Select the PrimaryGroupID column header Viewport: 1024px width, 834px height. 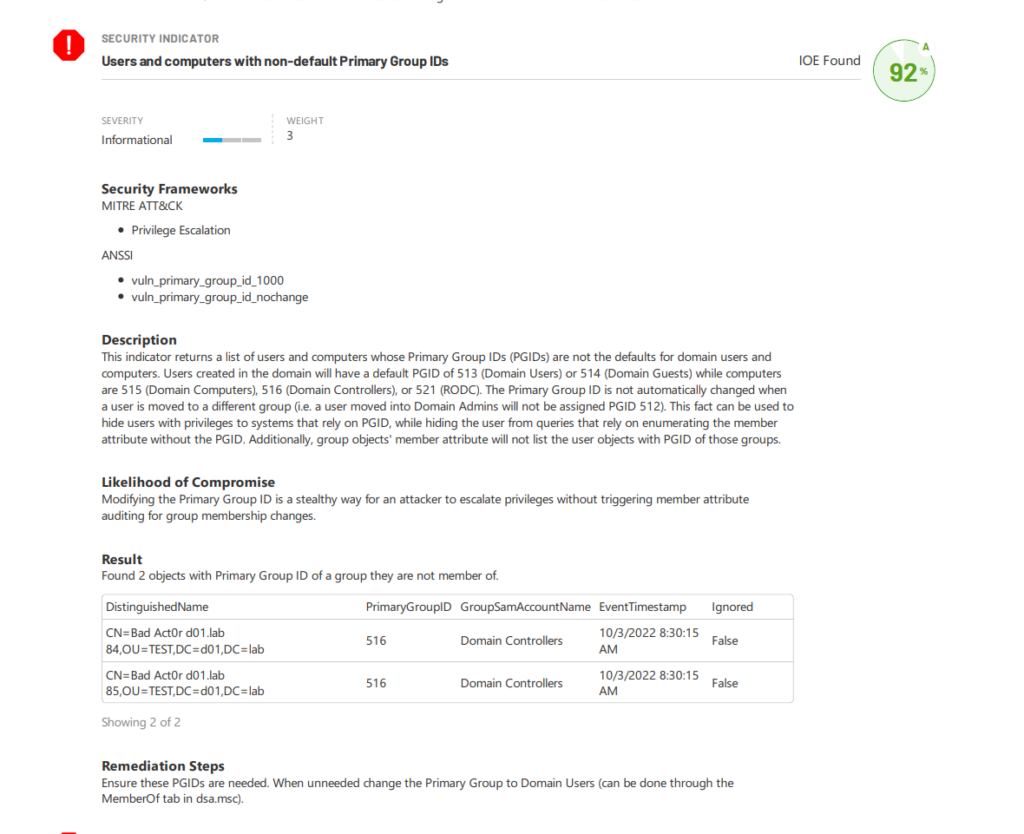(408, 607)
